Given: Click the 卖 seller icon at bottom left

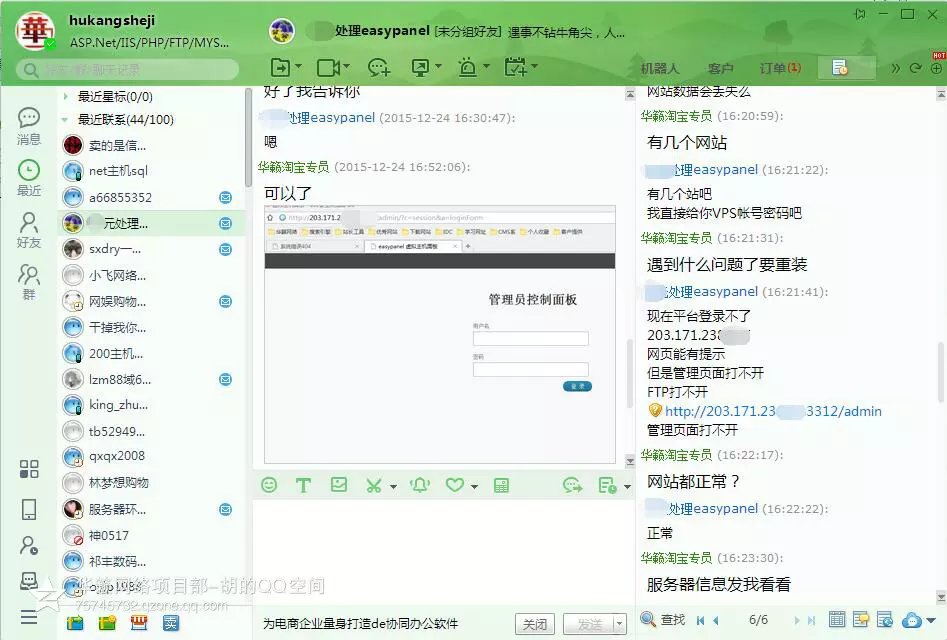Looking at the screenshot, I should click(x=170, y=622).
